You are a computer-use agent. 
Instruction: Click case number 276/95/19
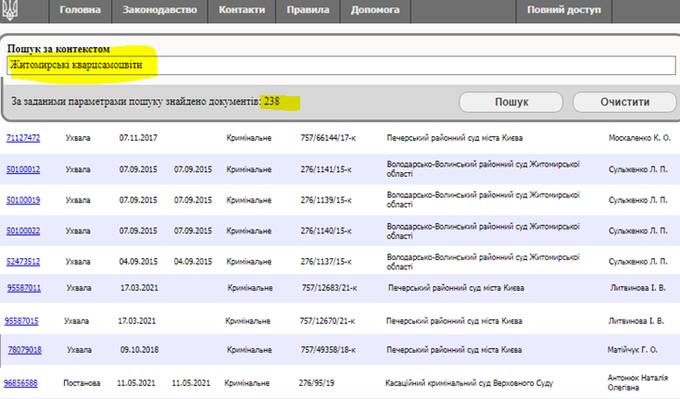317,383
